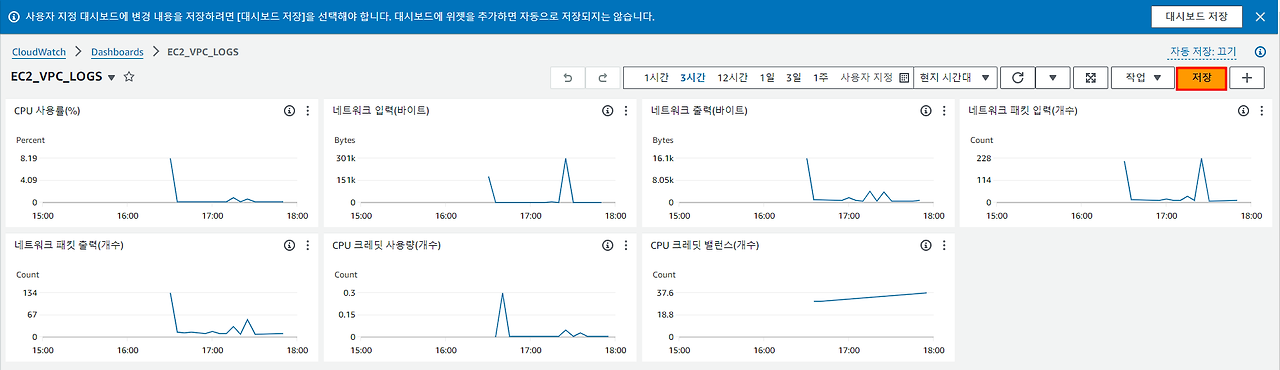Click the CPU 크레딧 밸런스(개수) widget title
This screenshot has width=1280, height=370.
pyautogui.click(x=705, y=245)
